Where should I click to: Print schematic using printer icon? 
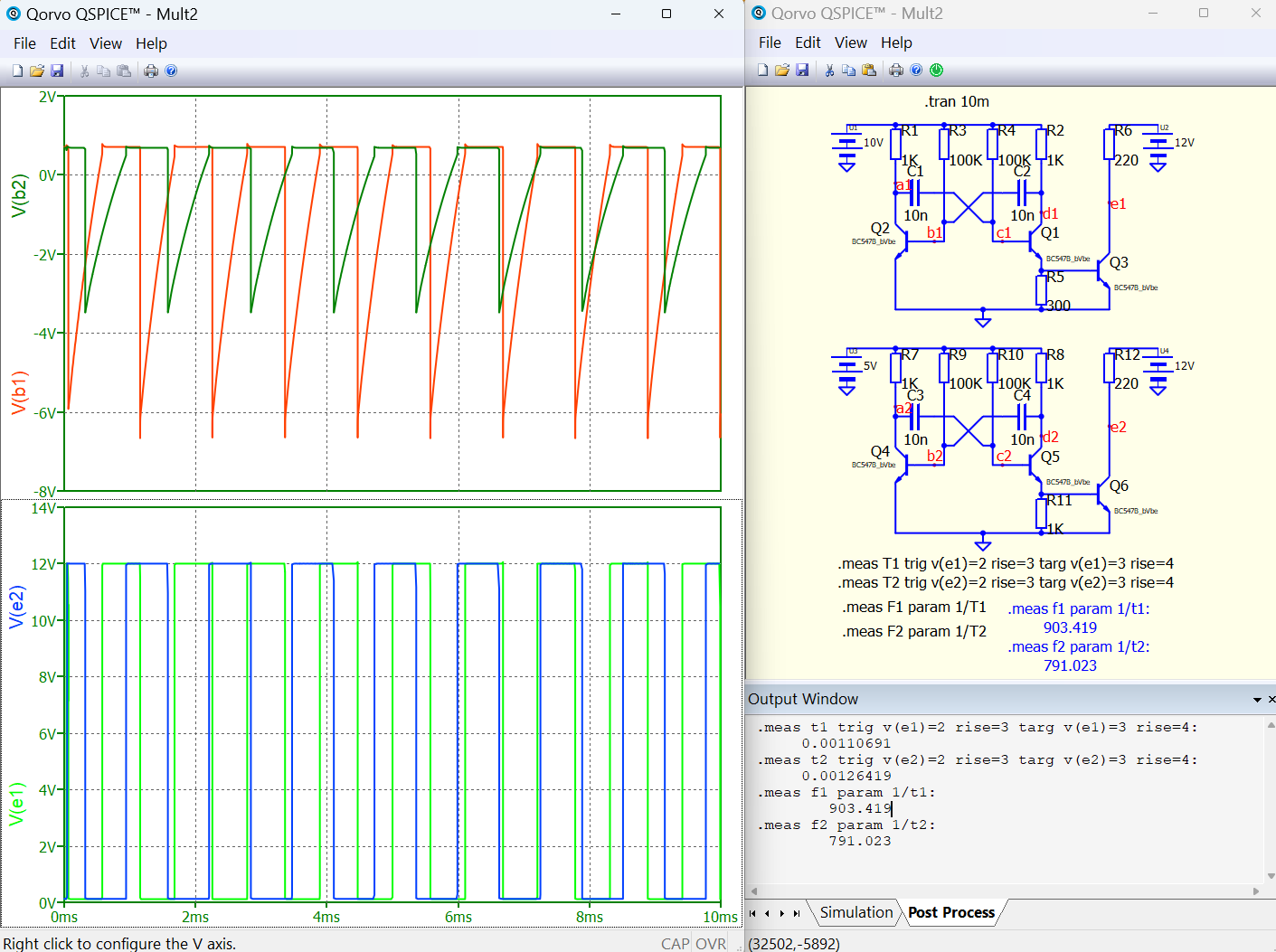(896, 70)
